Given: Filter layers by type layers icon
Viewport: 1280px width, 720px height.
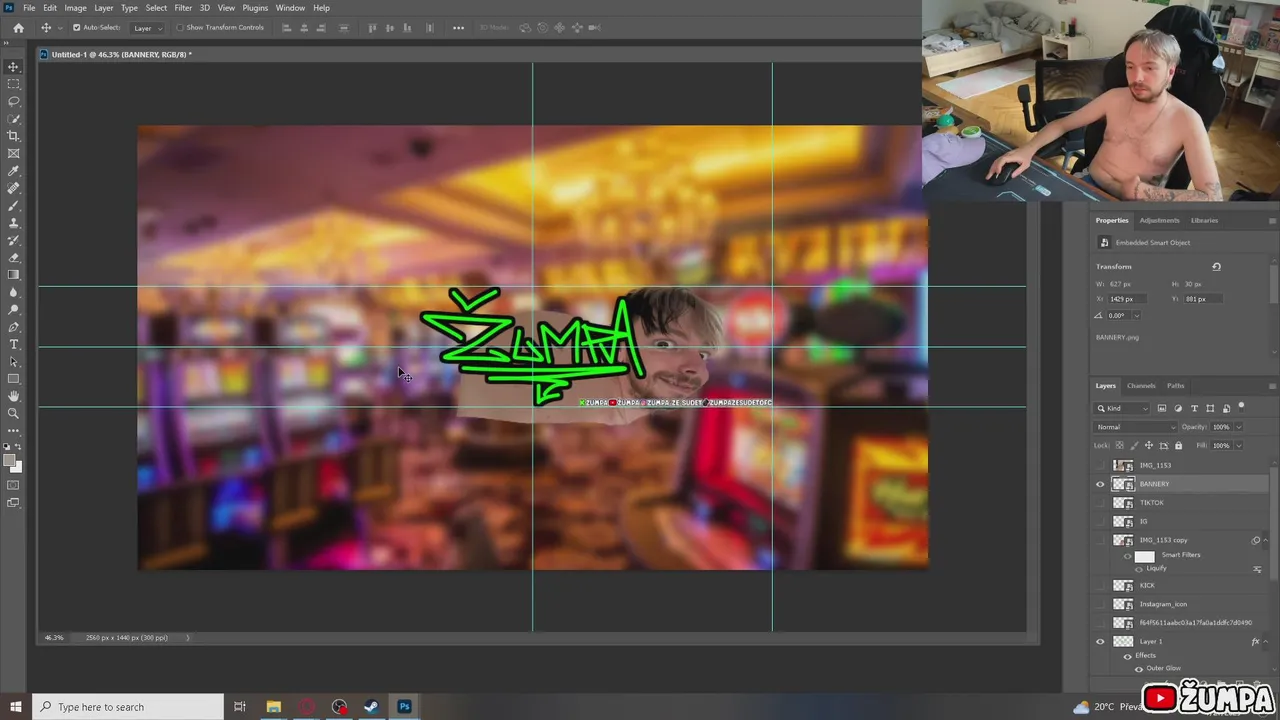Looking at the screenshot, I should (1194, 408).
